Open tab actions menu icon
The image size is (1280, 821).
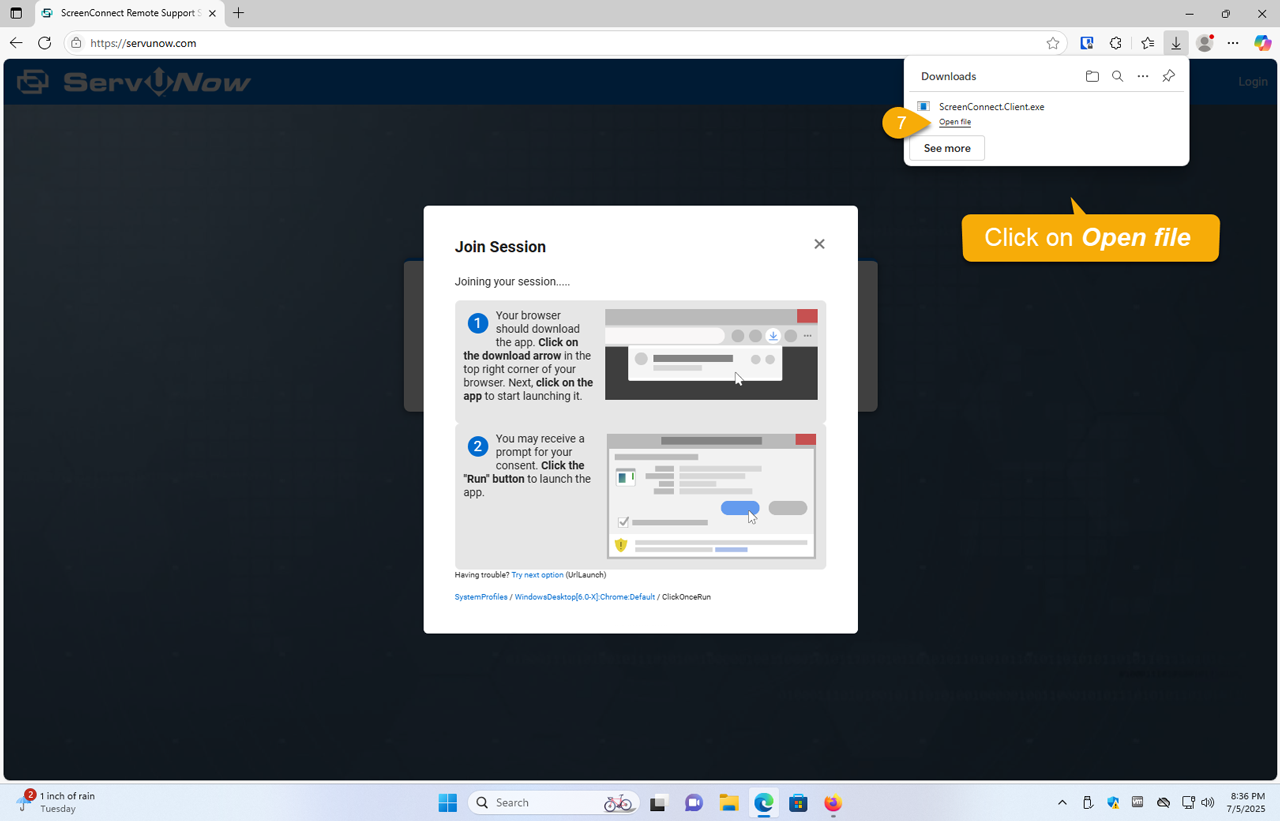[16, 13]
